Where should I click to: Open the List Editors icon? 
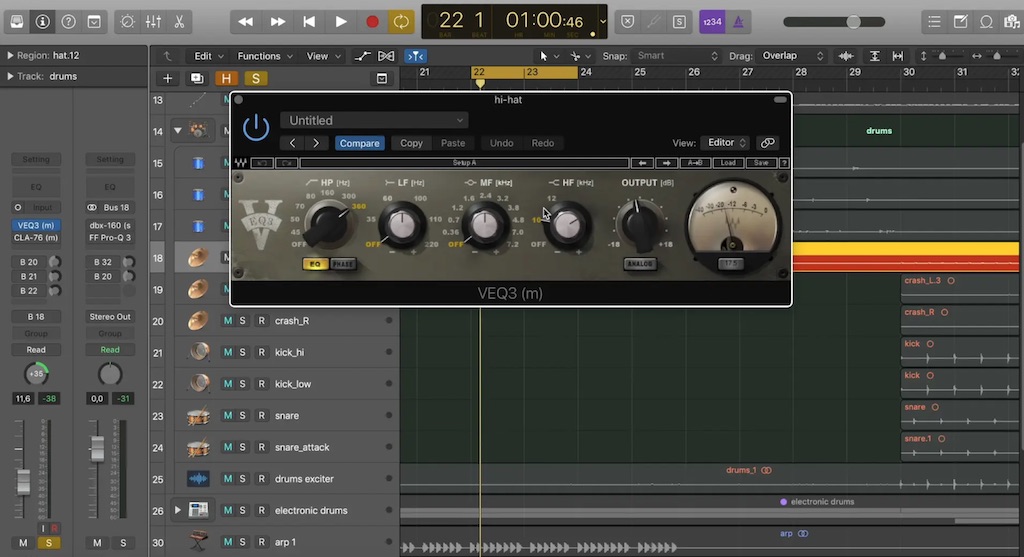click(x=935, y=22)
